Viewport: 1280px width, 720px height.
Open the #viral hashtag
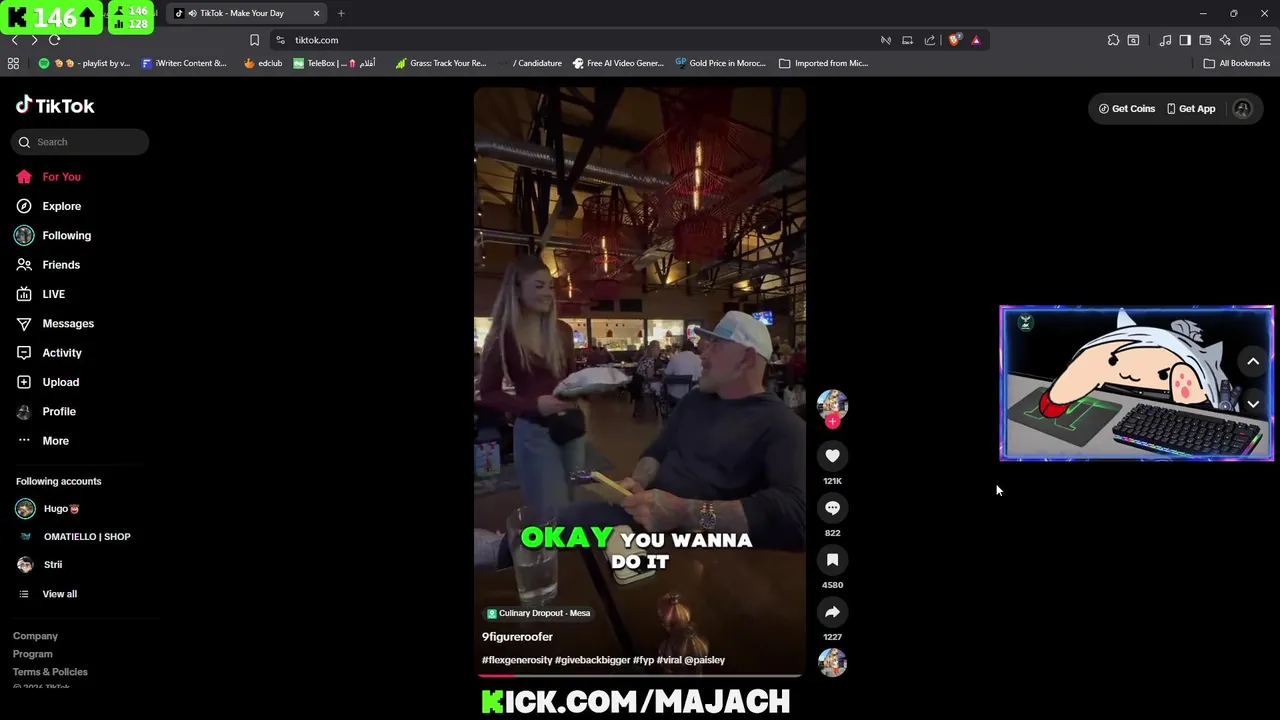tap(669, 660)
